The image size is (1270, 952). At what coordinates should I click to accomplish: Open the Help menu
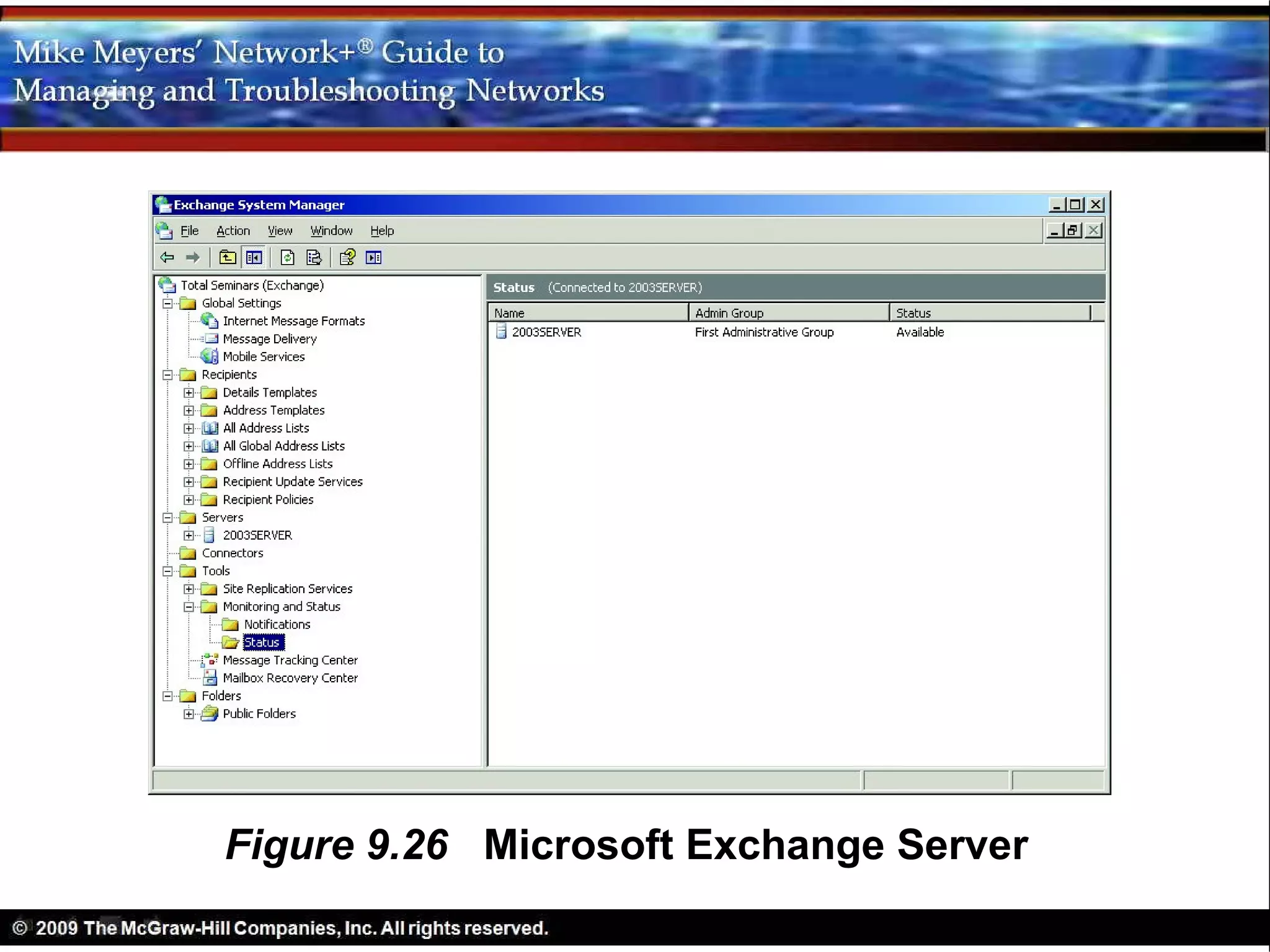(382, 231)
